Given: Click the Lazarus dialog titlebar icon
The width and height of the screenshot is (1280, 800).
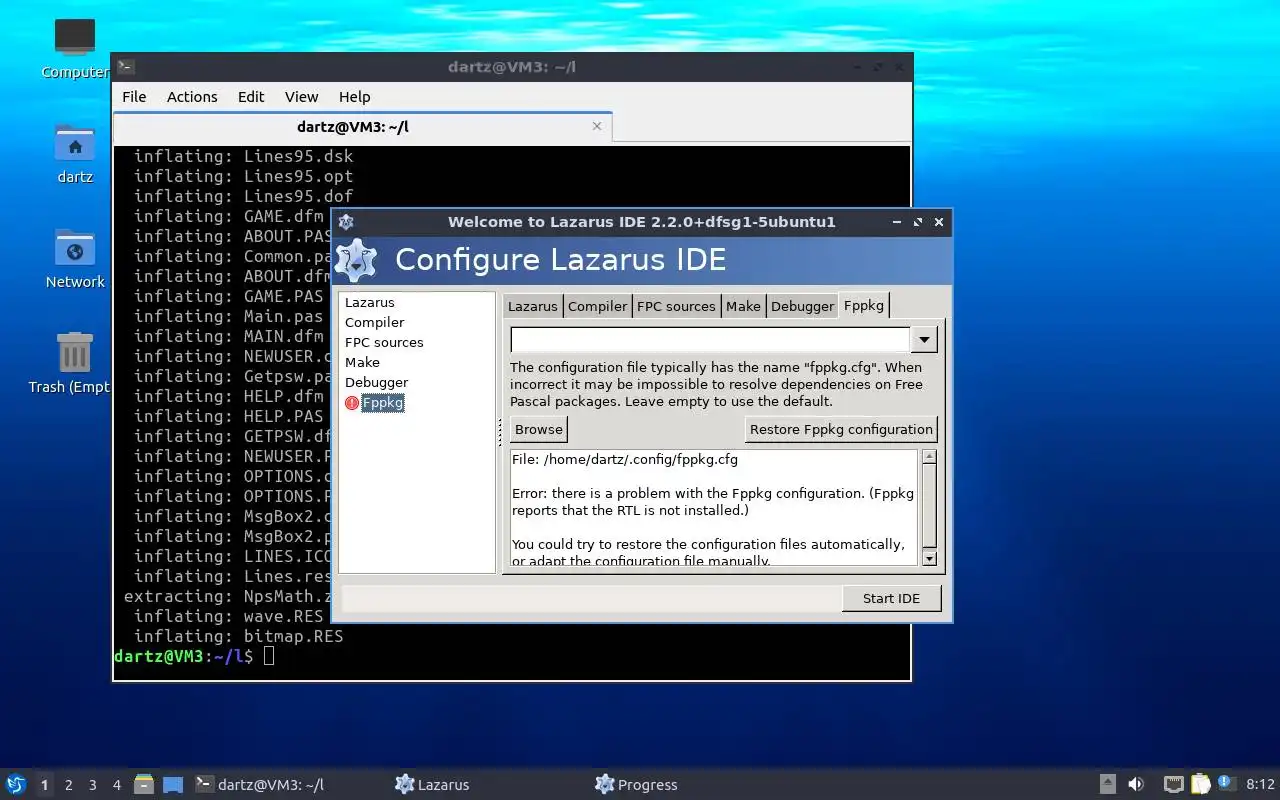Looking at the screenshot, I should point(346,222).
